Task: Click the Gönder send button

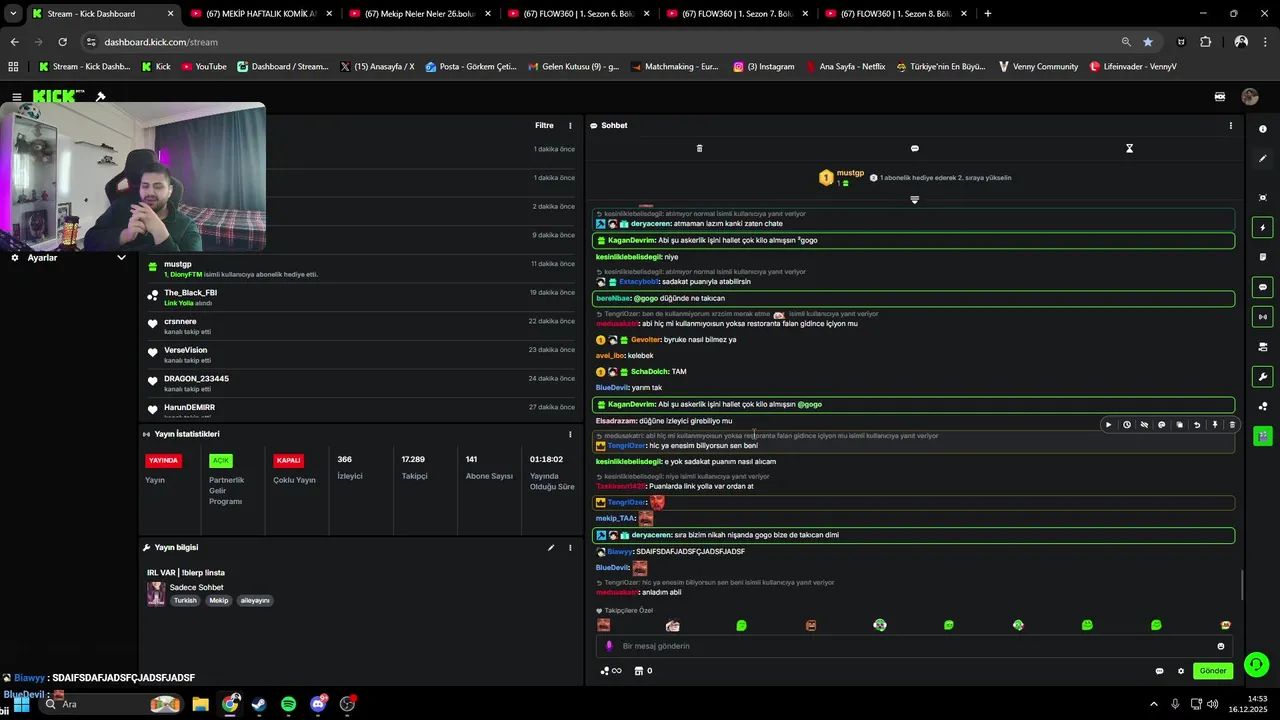Action: pyautogui.click(x=1213, y=671)
